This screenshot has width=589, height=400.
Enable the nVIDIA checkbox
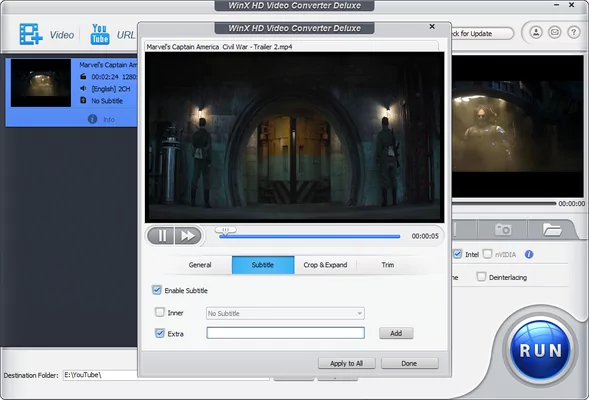(487, 254)
